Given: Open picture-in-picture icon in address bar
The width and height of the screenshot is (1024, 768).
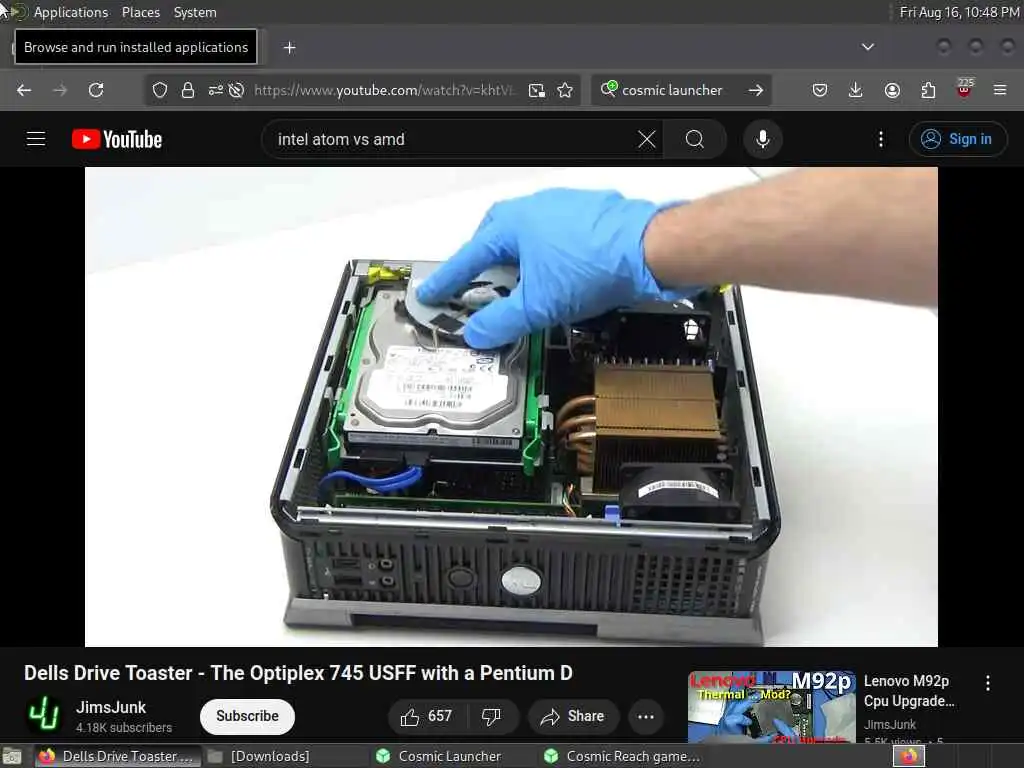Looking at the screenshot, I should pyautogui.click(x=537, y=90).
